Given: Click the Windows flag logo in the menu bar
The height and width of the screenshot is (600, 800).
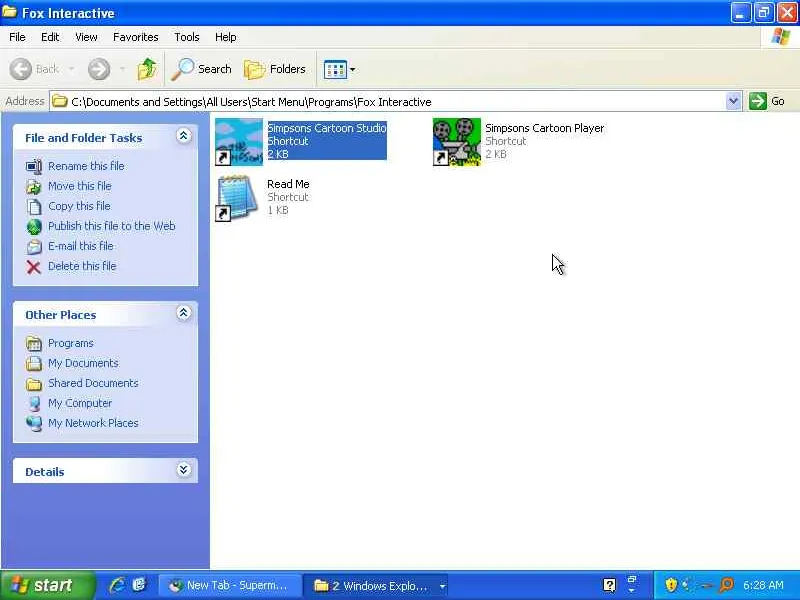Looking at the screenshot, I should [781, 37].
